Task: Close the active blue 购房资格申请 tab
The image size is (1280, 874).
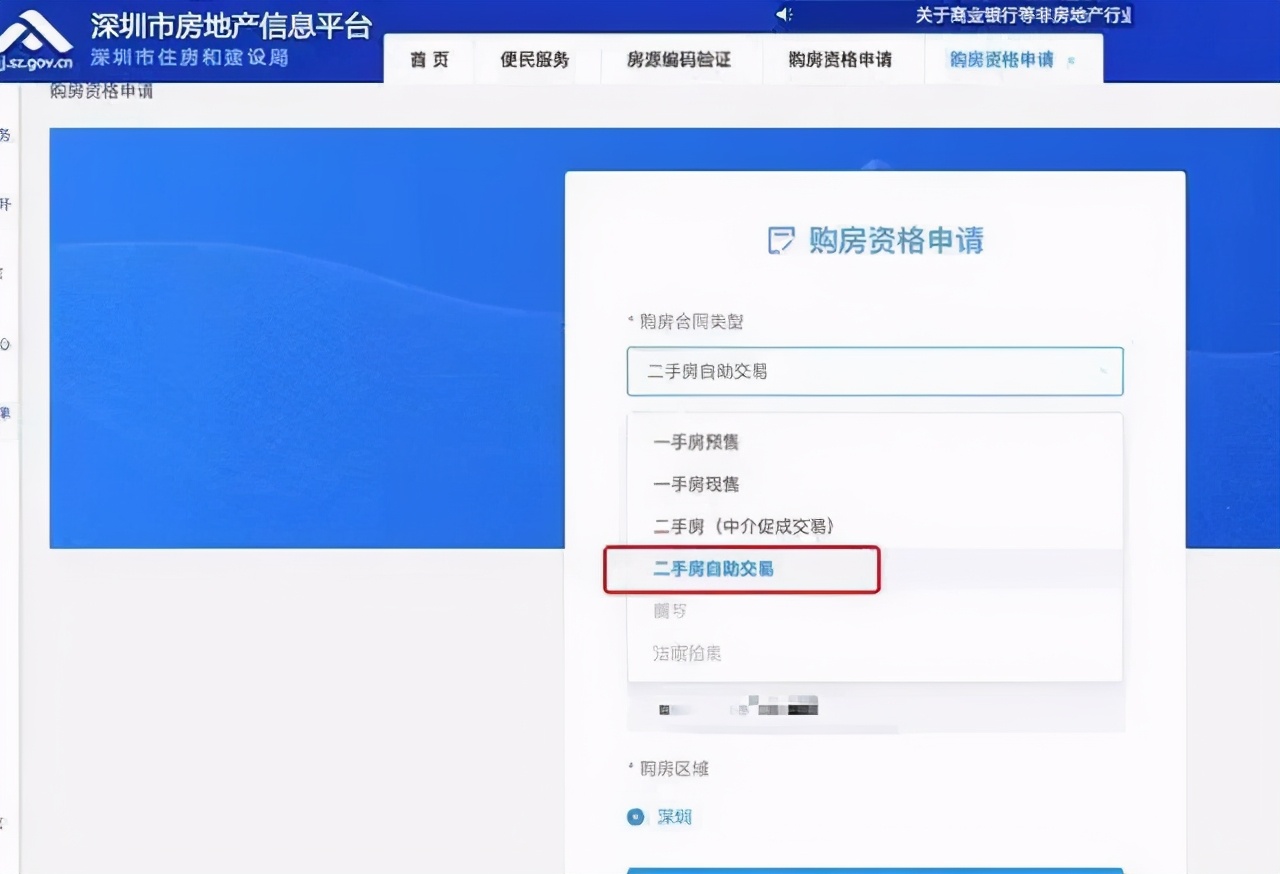Action: 1072,61
